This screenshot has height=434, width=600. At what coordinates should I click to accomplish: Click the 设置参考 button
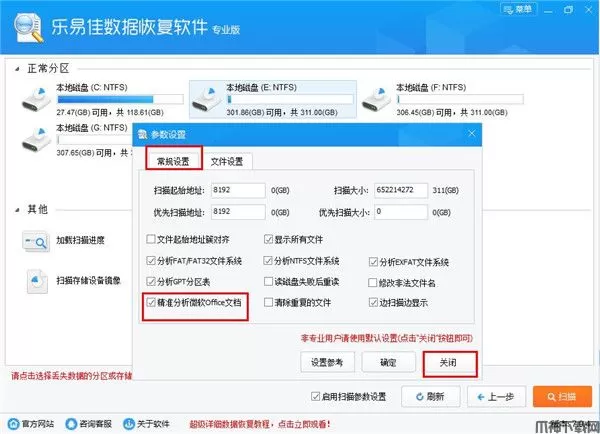[328, 362]
